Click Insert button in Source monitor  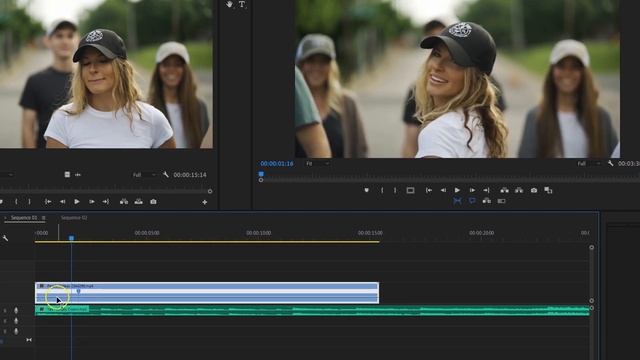124,202
